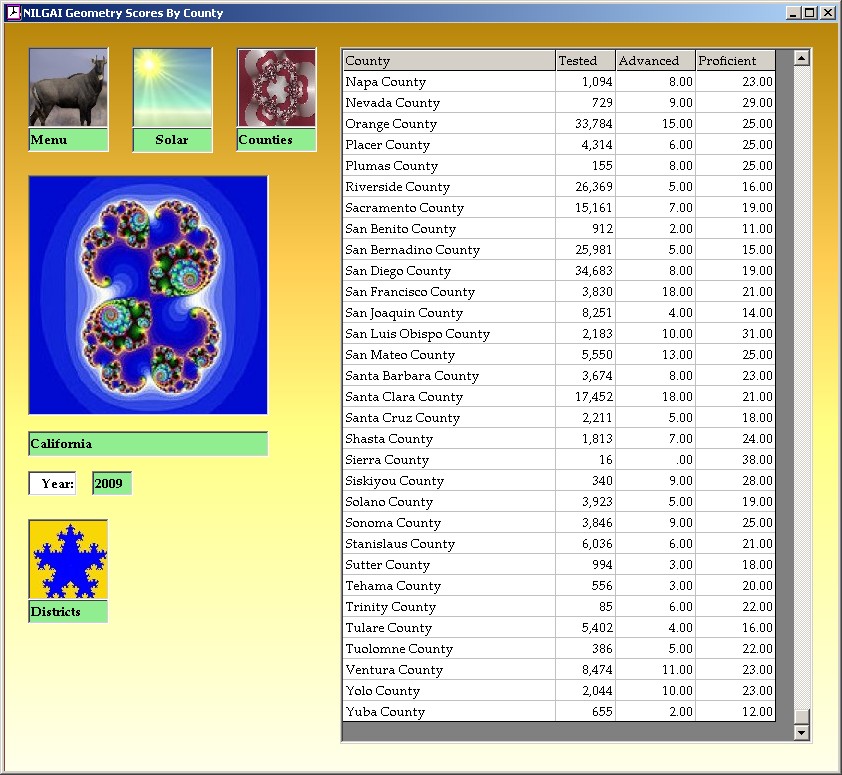The image size is (842, 775).
Task: Click the California state field
Action: pos(148,444)
